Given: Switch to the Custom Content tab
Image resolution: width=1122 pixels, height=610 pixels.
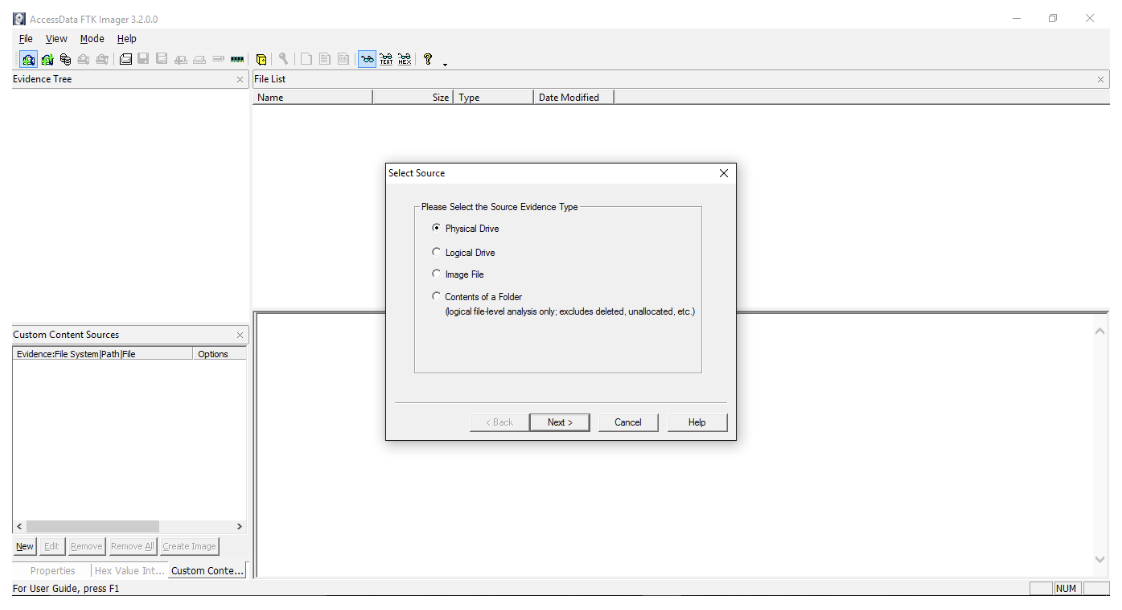Looking at the screenshot, I should click(x=207, y=570).
